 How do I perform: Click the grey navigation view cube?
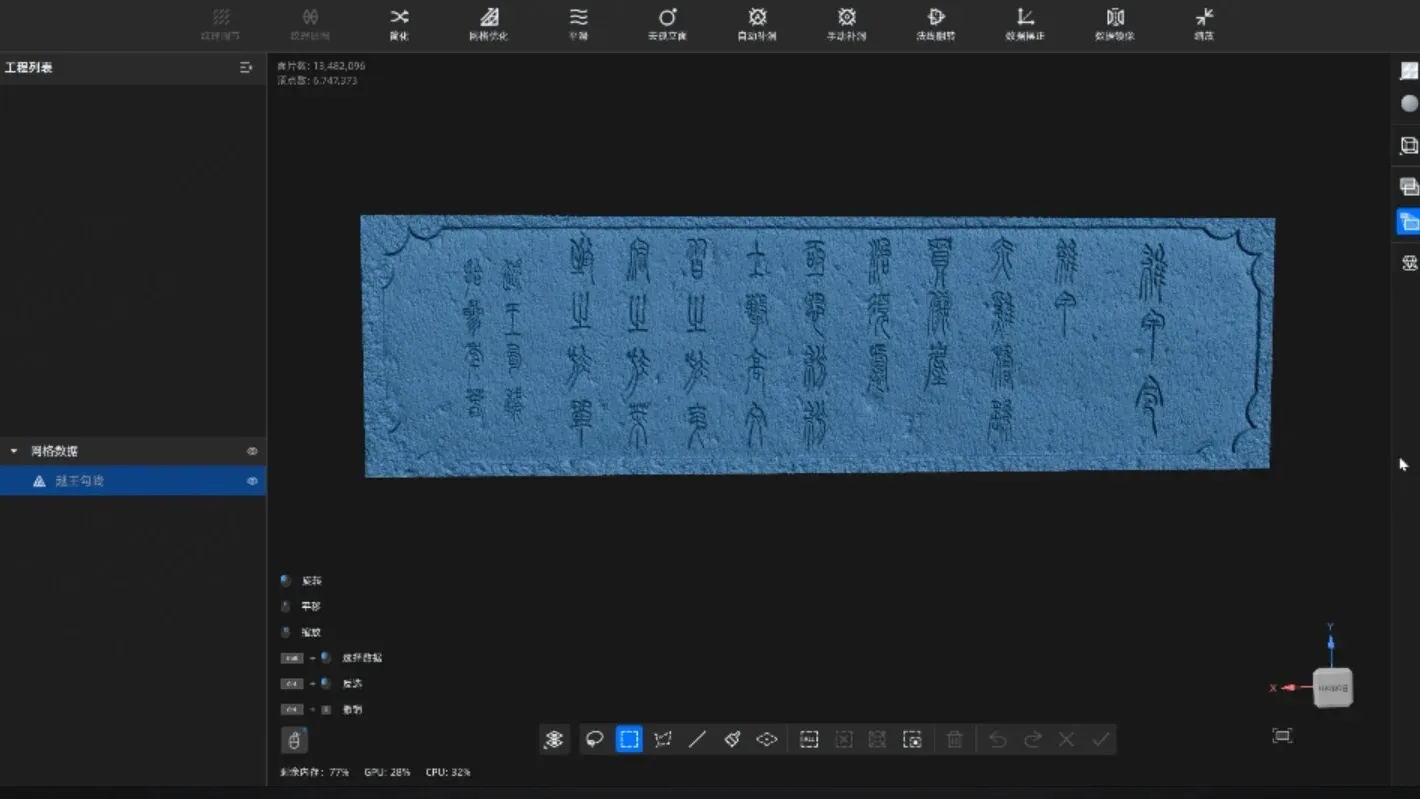[1332, 688]
